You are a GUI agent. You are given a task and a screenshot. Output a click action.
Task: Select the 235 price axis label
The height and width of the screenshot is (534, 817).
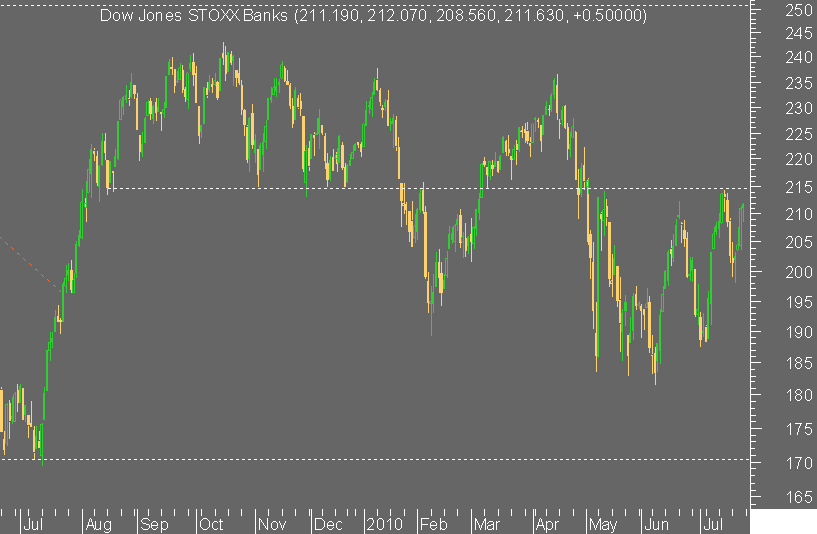click(798, 83)
